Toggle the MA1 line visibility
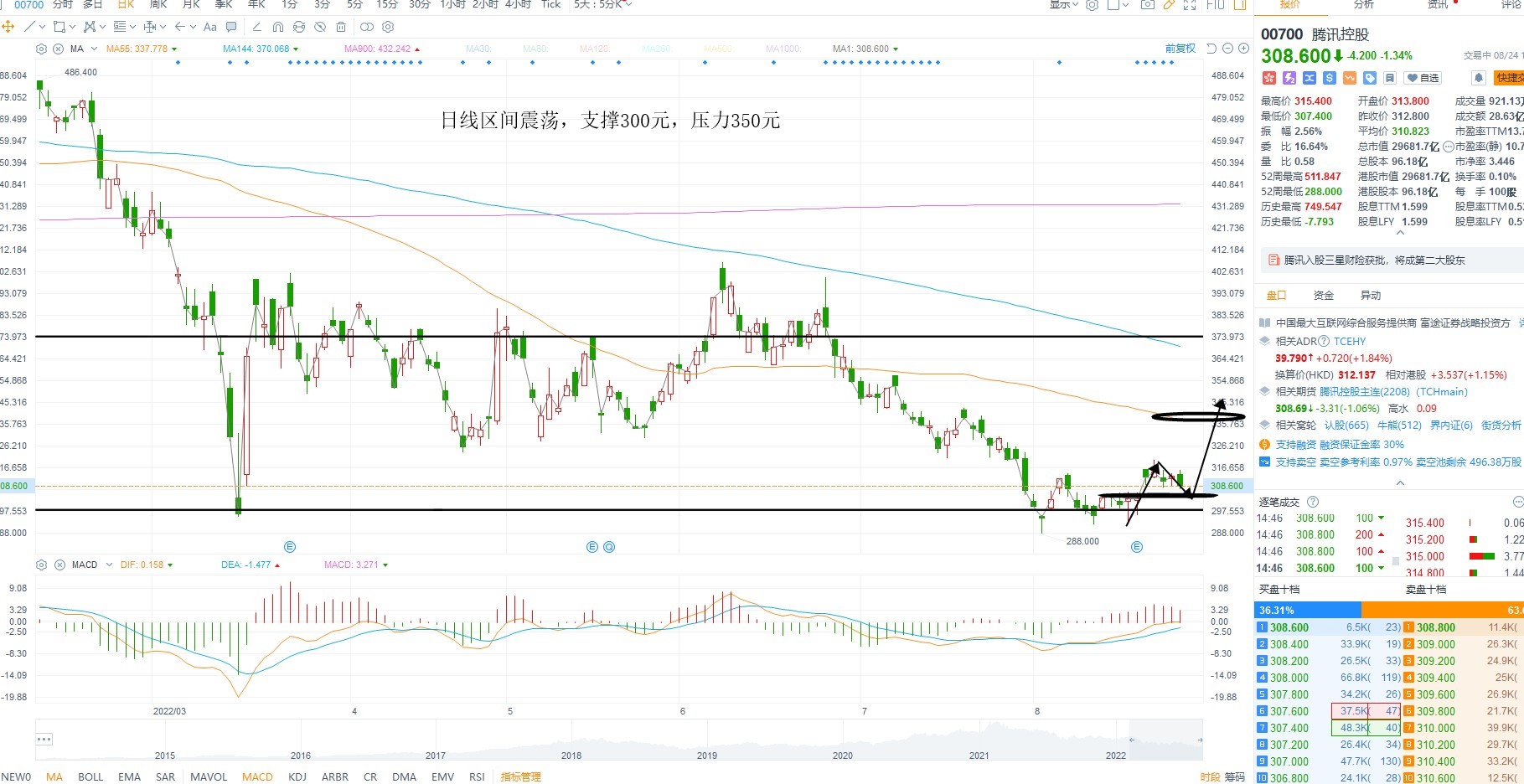 coord(865,49)
